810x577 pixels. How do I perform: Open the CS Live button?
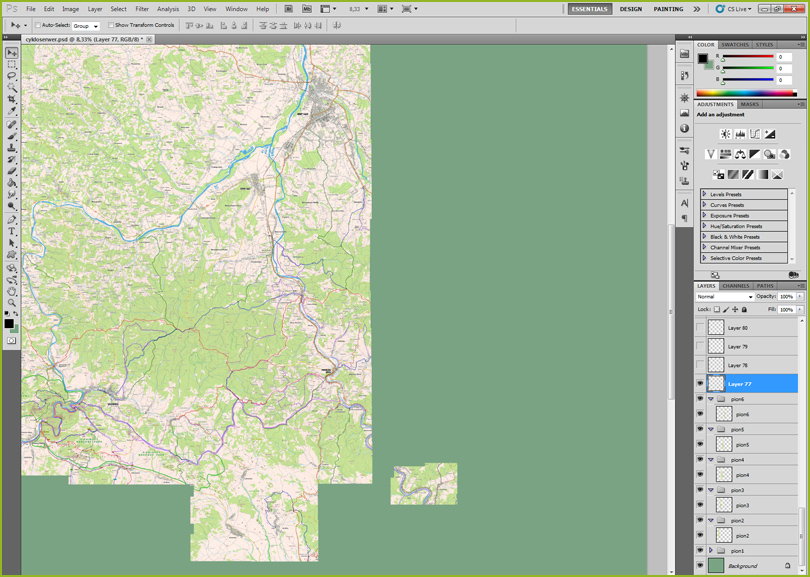[734, 9]
